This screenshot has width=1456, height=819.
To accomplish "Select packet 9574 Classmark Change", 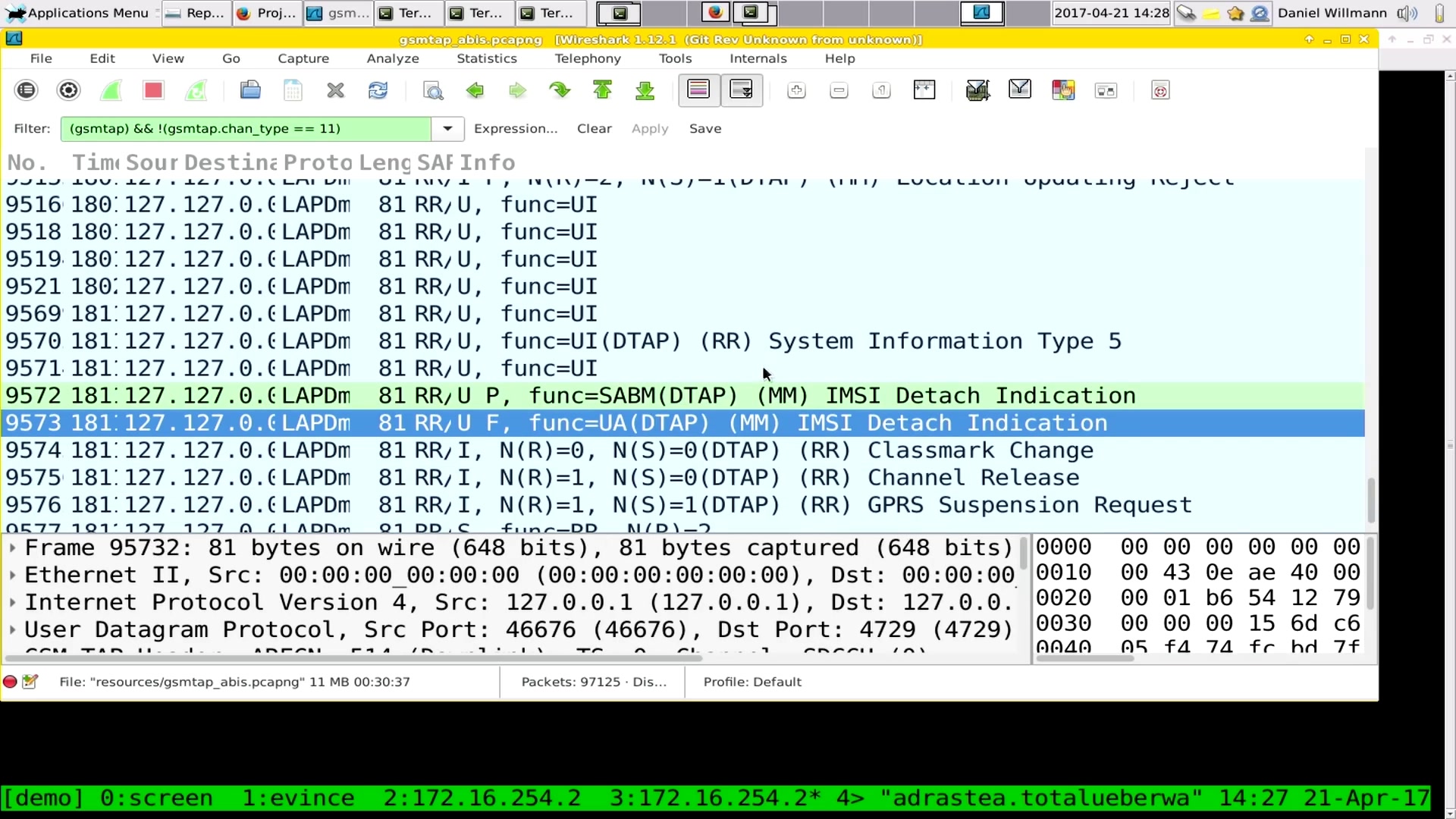I will 682,450.
